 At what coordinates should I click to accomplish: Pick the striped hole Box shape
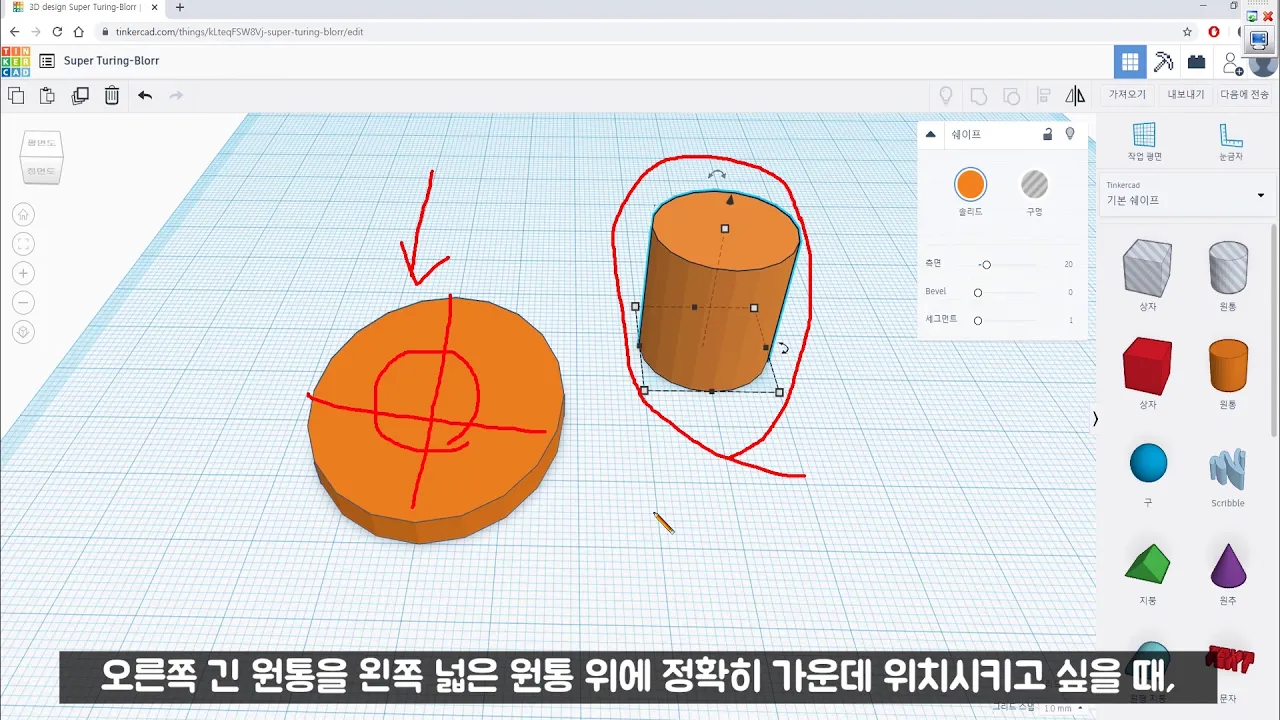click(x=1147, y=270)
